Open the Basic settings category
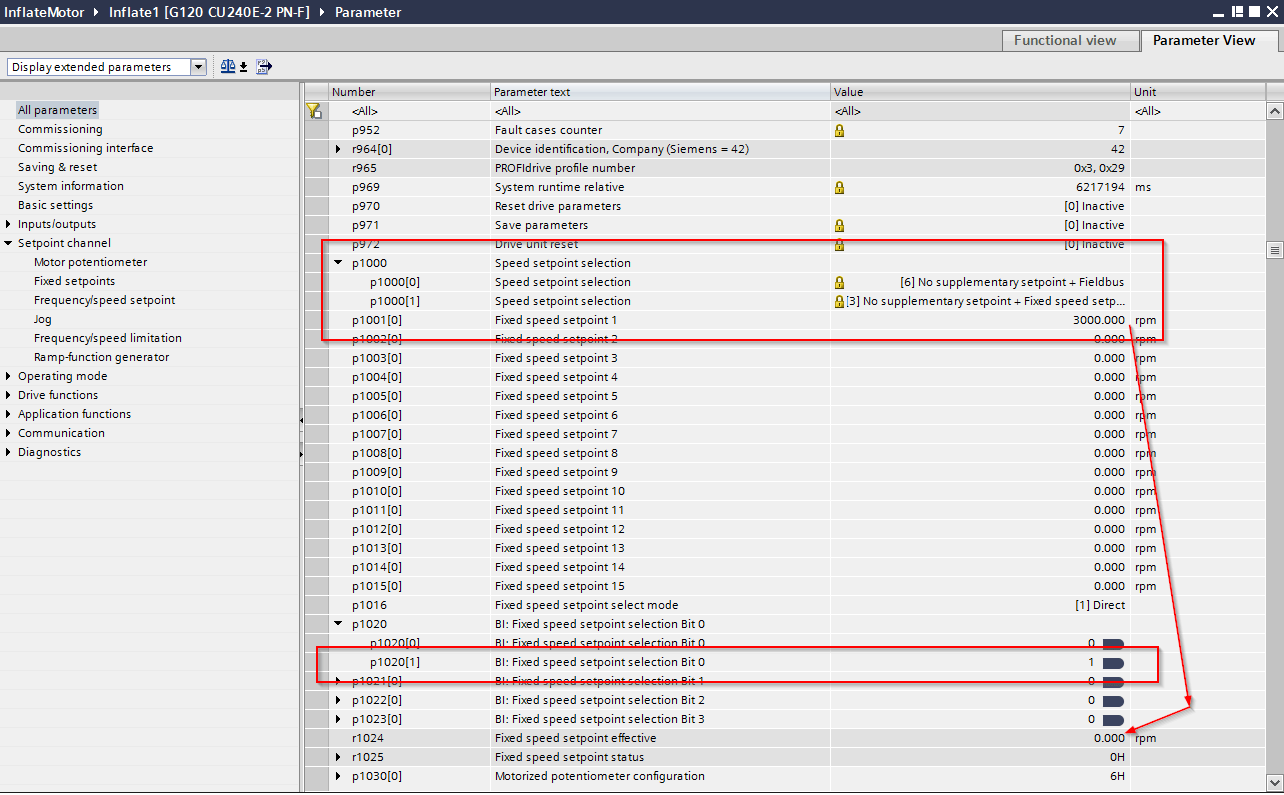 (55, 205)
